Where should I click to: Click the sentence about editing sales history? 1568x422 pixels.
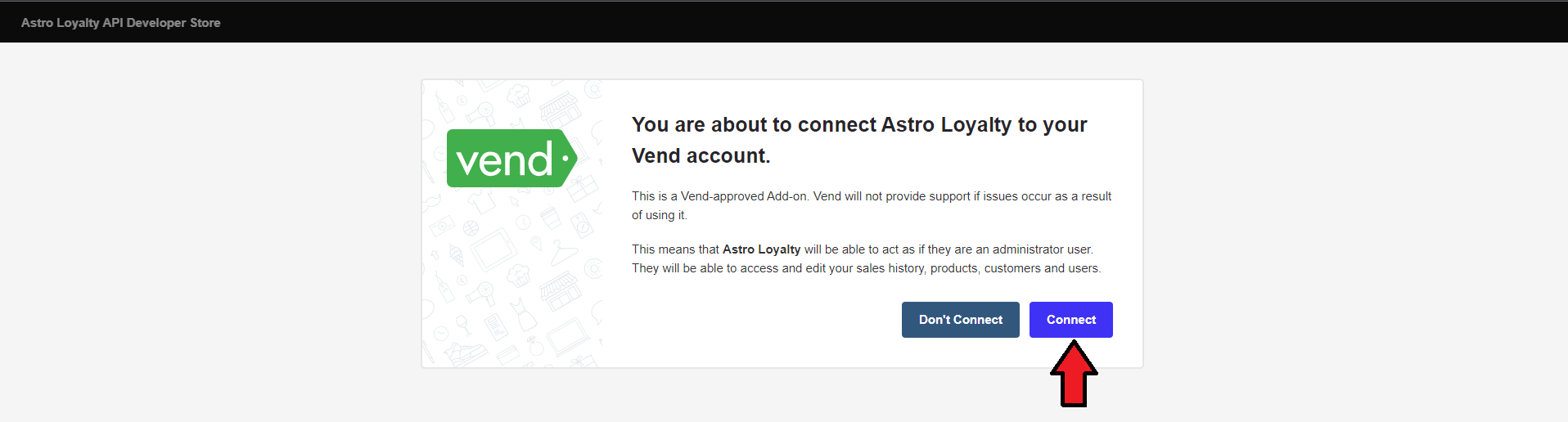[x=866, y=268]
